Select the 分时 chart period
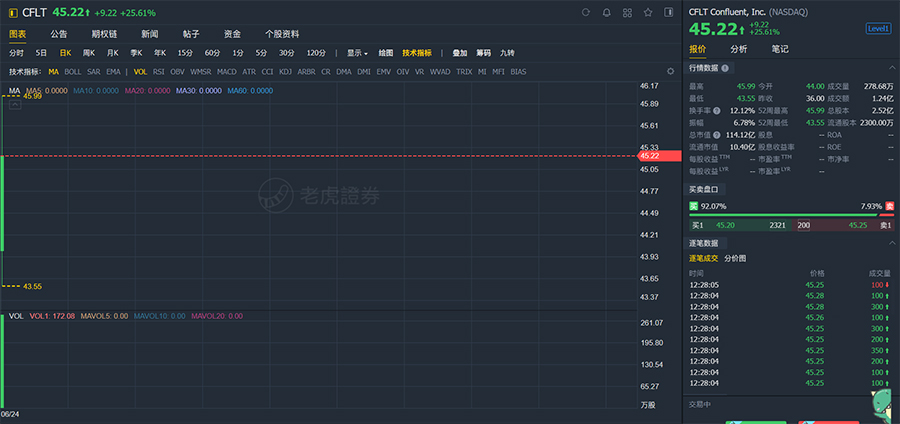This screenshot has height=424, width=900. tap(16, 53)
